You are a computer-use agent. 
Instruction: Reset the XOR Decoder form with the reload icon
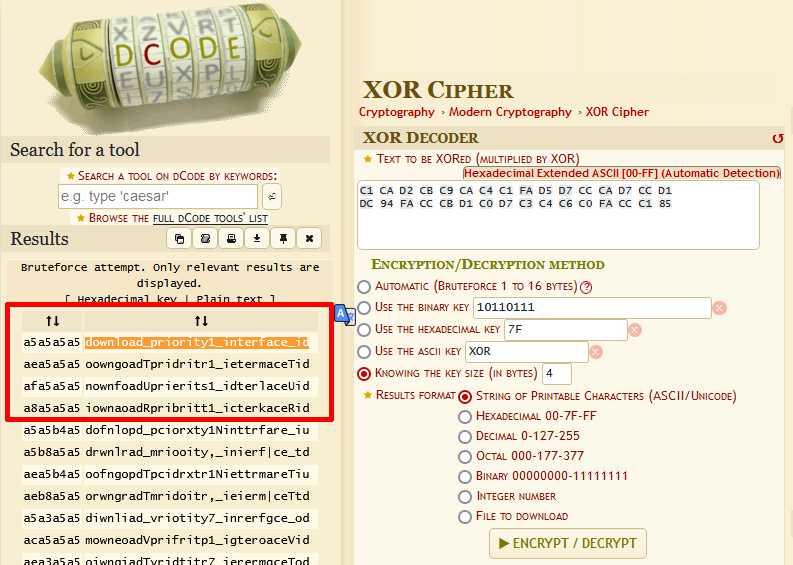778,138
